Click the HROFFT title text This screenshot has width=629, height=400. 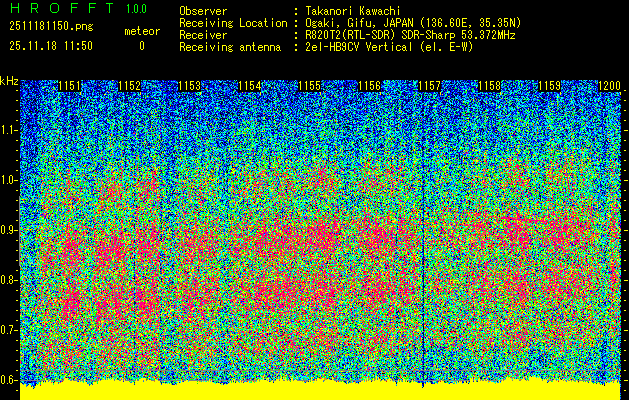point(59,9)
